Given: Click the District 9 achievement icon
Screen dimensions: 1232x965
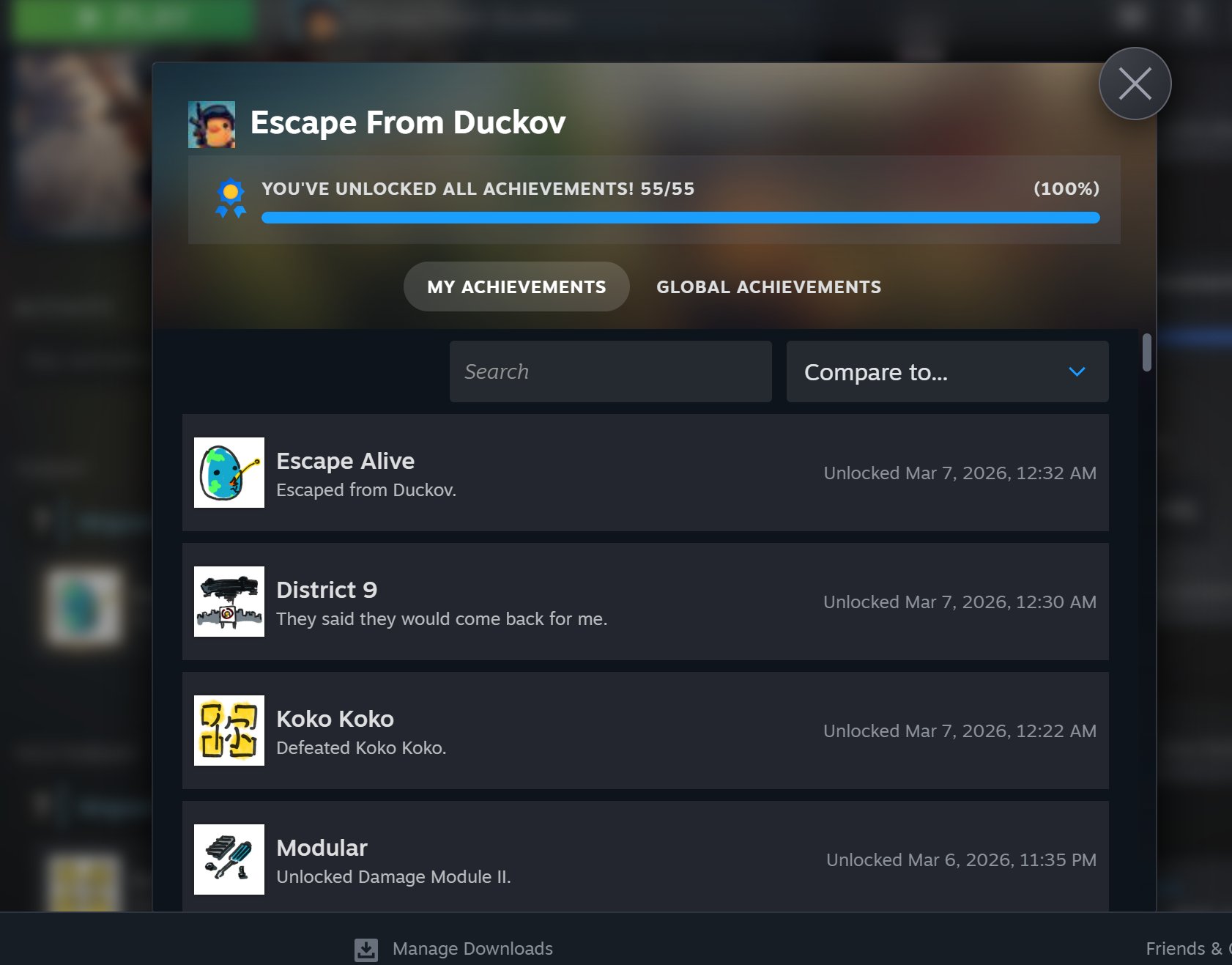Looking at the screenshot, I should (229, 602).
